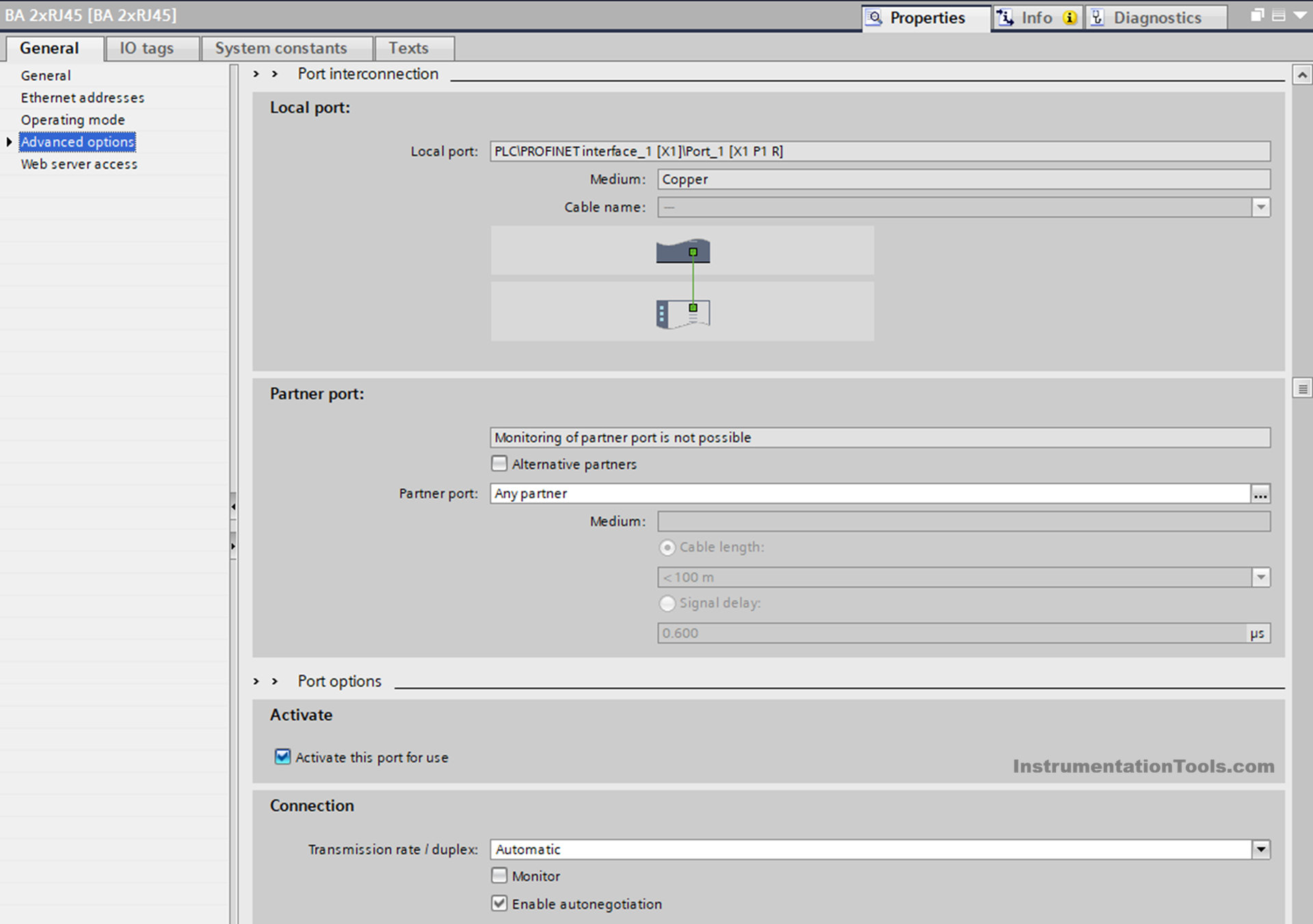Click the Port options heading text
Image resolution: width=1313 pixels, height=924 pixels.
tap(339, 681)
